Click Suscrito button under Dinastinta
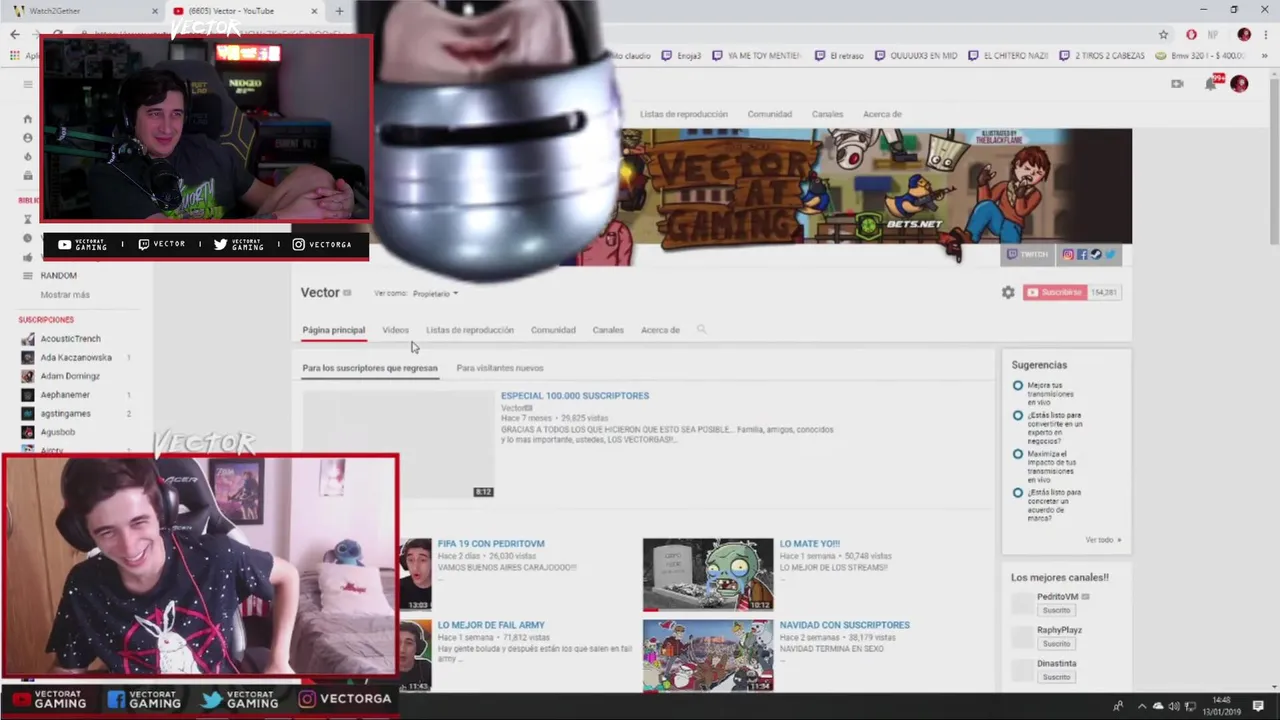The image size is (1280, 720). 1056,677
